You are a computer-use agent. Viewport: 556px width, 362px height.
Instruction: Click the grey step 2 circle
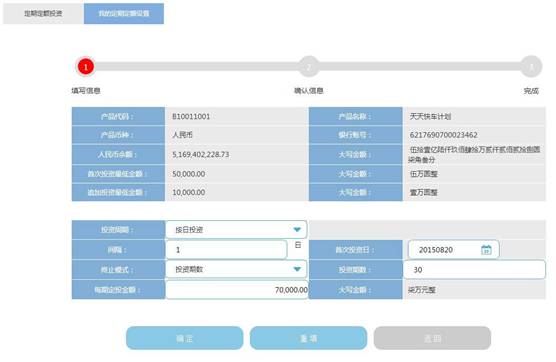(309, 66)
